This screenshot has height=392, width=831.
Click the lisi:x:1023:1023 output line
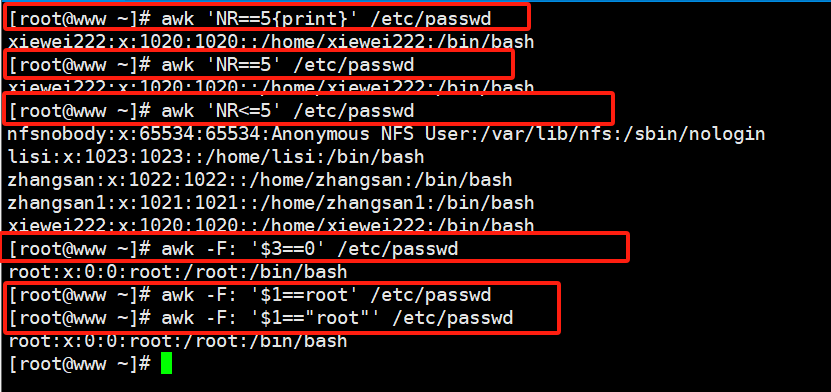(216, 157)
